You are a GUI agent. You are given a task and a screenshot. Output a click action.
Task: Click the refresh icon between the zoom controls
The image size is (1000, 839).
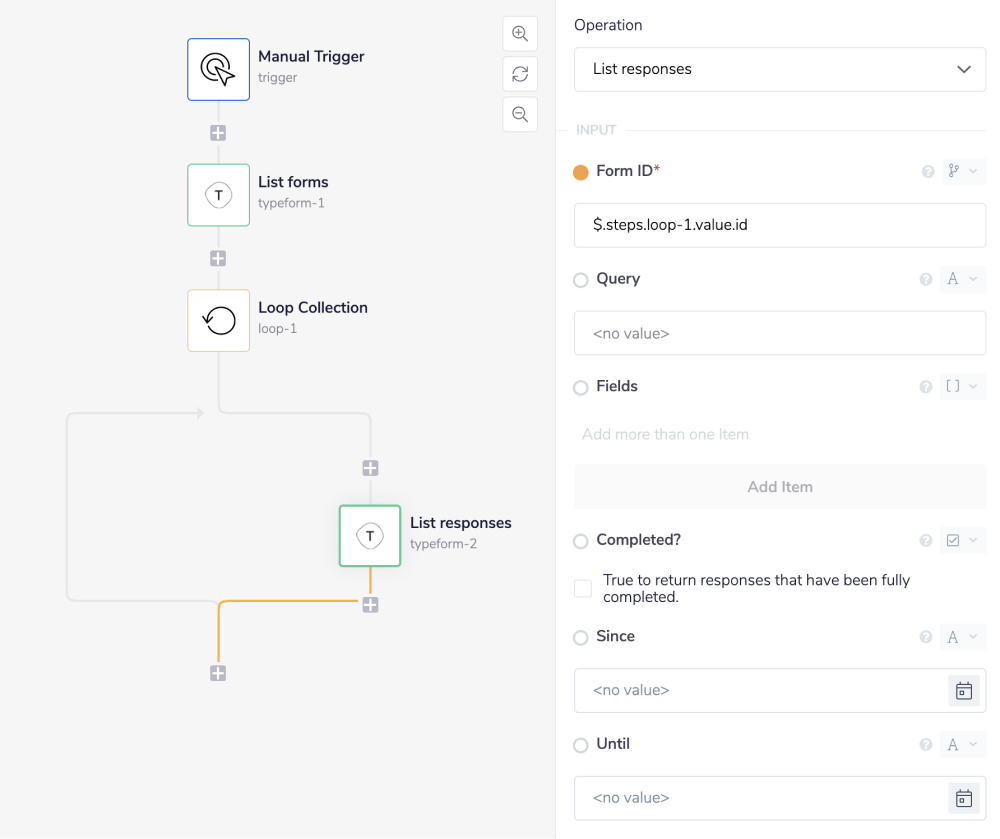click(x=519, y=73)
